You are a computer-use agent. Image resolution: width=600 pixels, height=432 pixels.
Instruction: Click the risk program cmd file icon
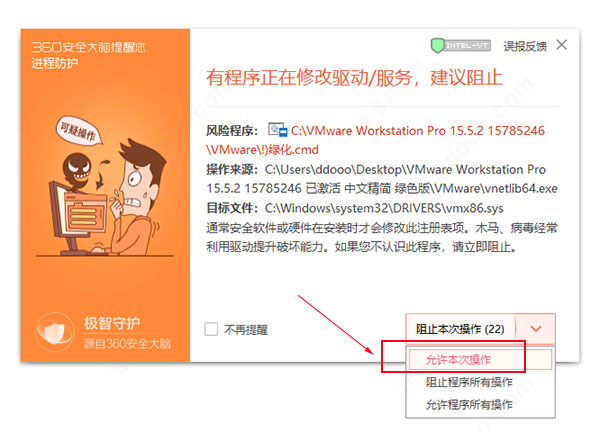pos(277,130)
